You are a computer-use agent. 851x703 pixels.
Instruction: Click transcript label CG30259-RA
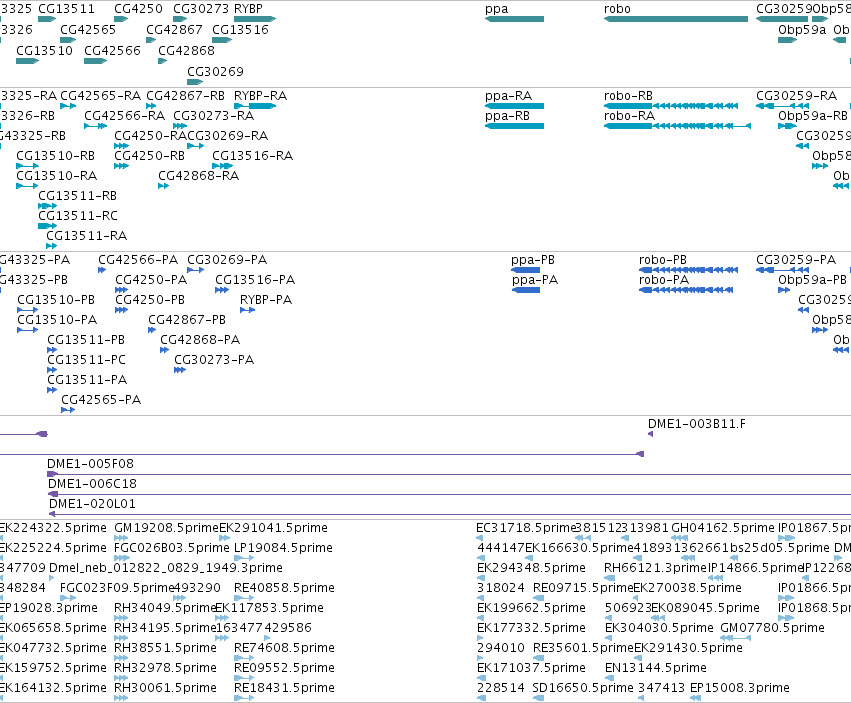[x=797, y=96]
